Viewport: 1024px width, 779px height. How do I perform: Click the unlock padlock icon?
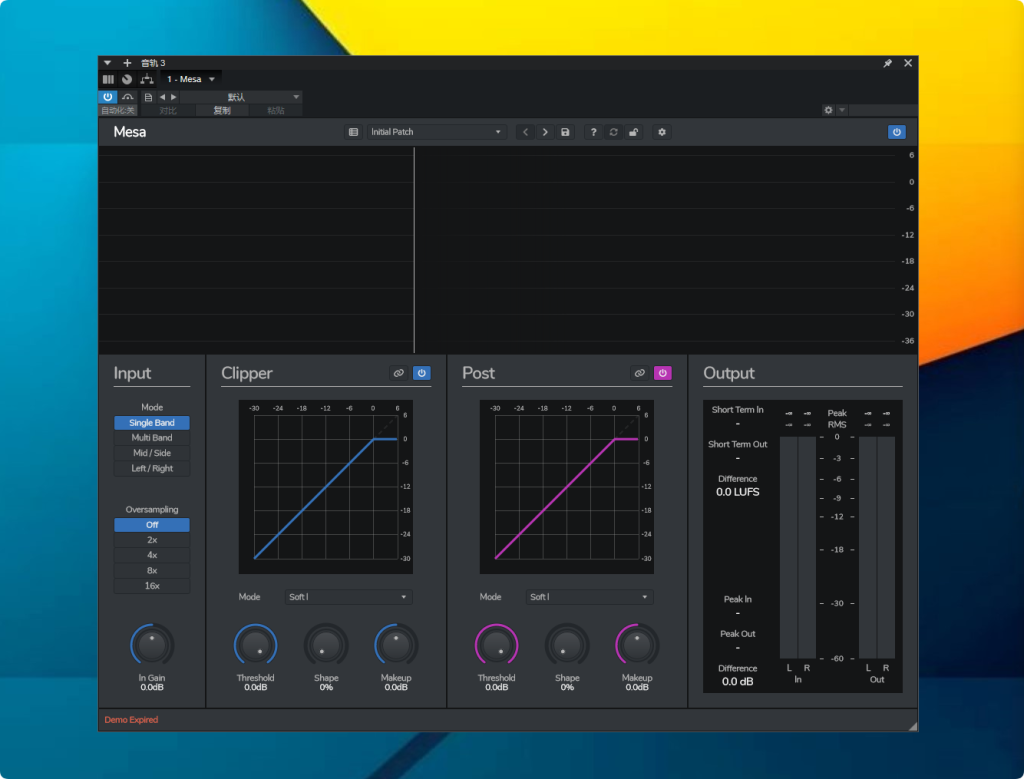(633, 132)
